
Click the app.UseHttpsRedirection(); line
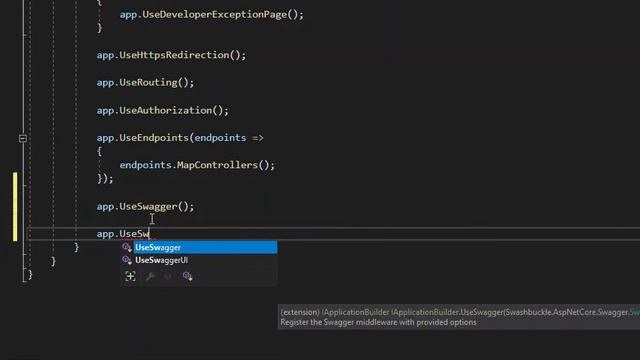(x=171, y=55)
